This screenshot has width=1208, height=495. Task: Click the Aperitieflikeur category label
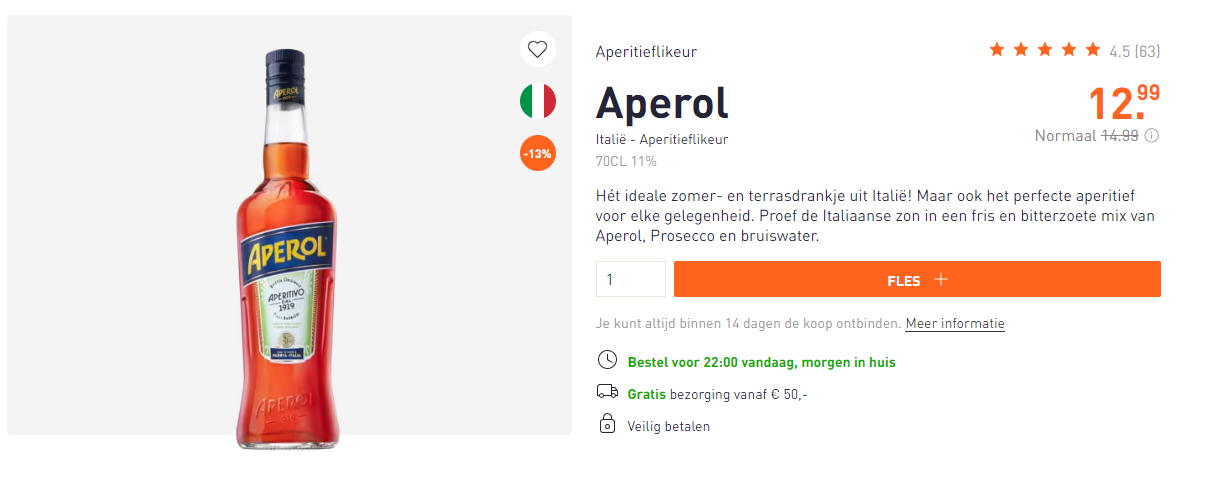coord(646,52)
